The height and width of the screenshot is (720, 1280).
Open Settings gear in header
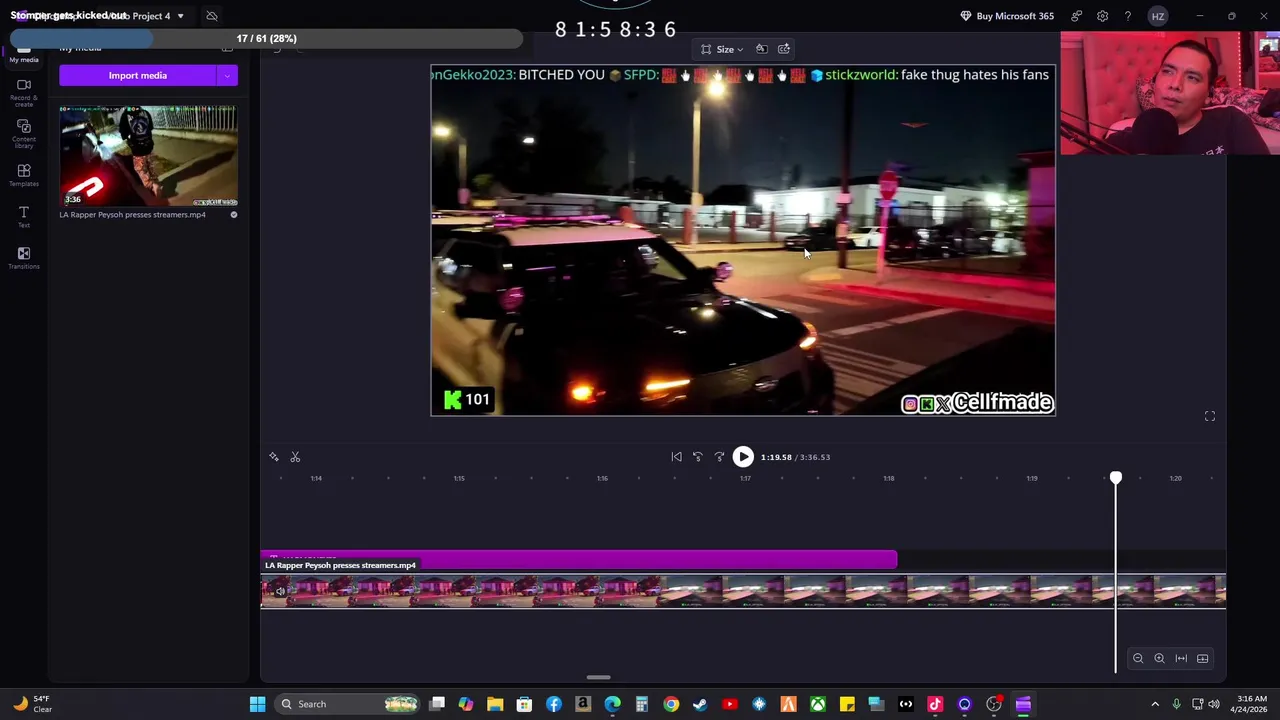click(x=1102, y=16)
